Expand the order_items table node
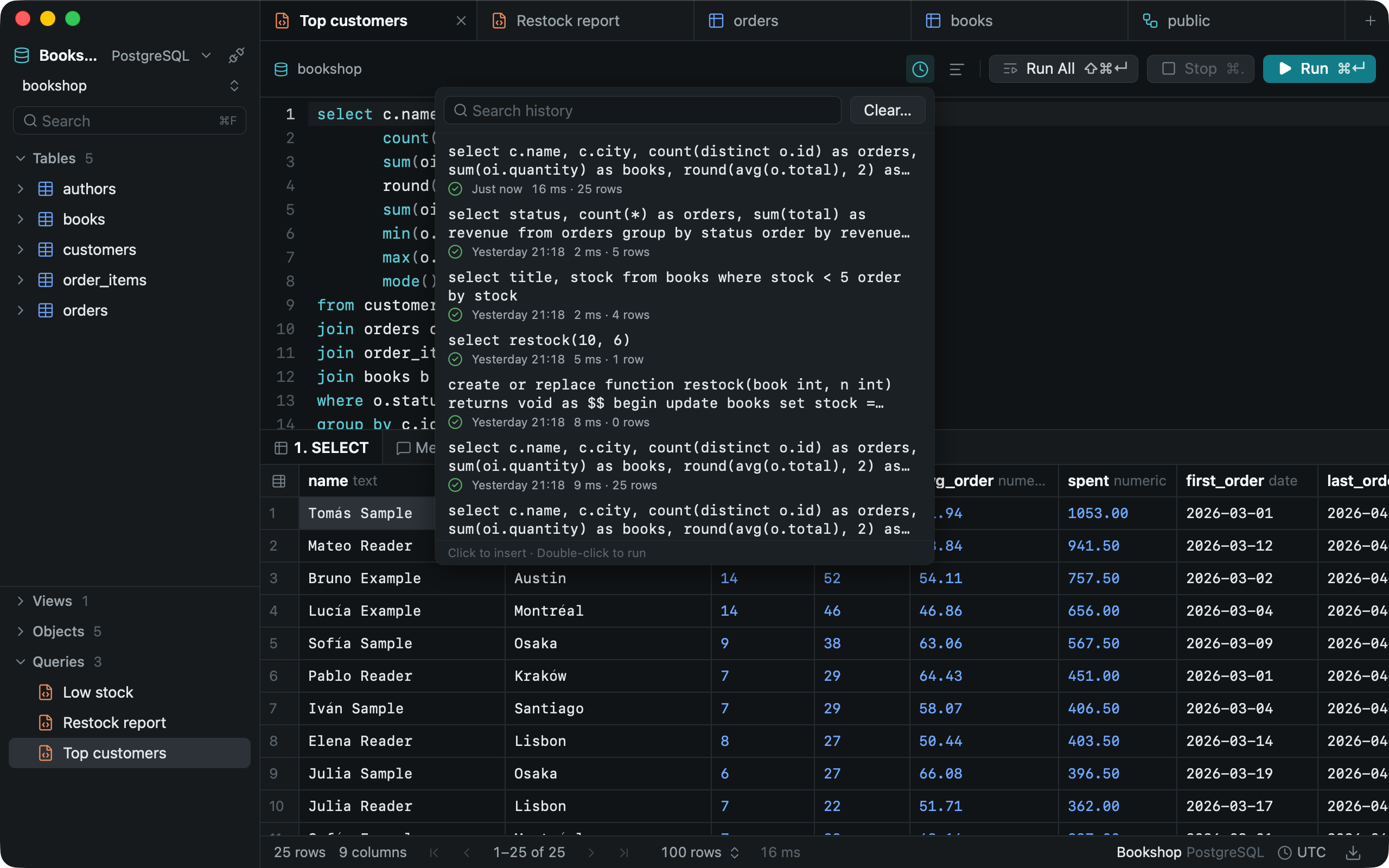Viewport: 1389px width, 868px height. click(21, 280)
